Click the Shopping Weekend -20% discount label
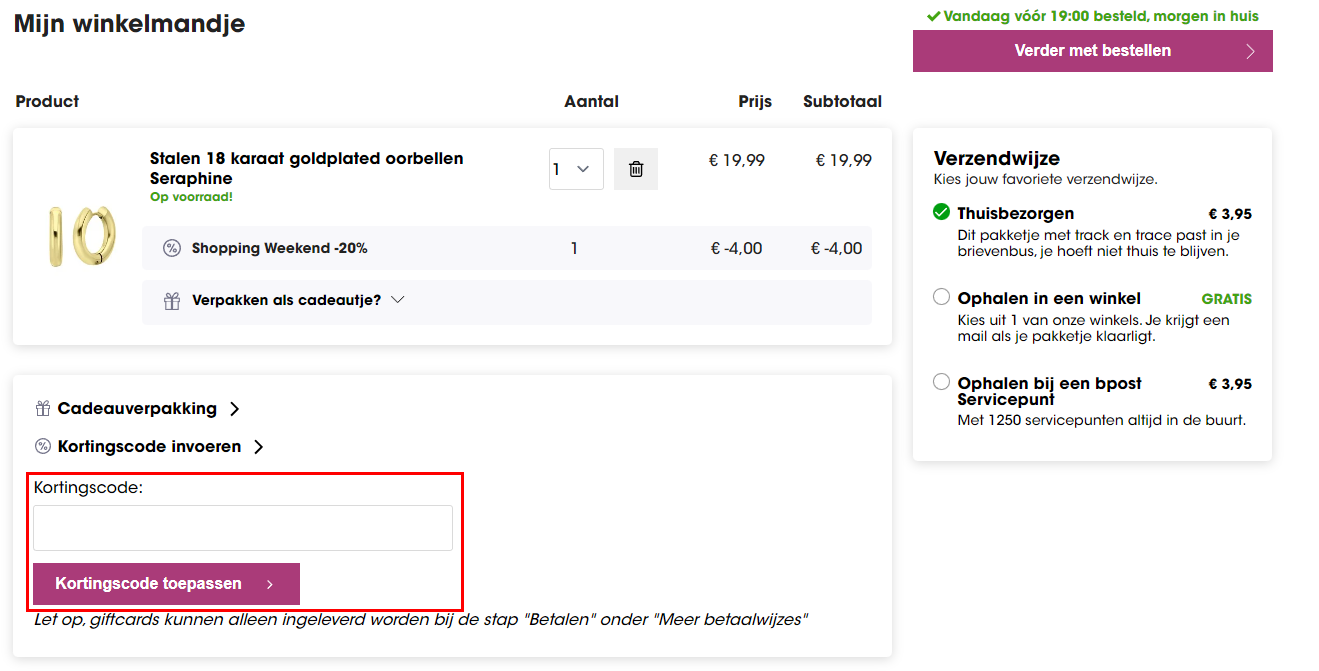 pyautogui.click(x=279, y=248)
